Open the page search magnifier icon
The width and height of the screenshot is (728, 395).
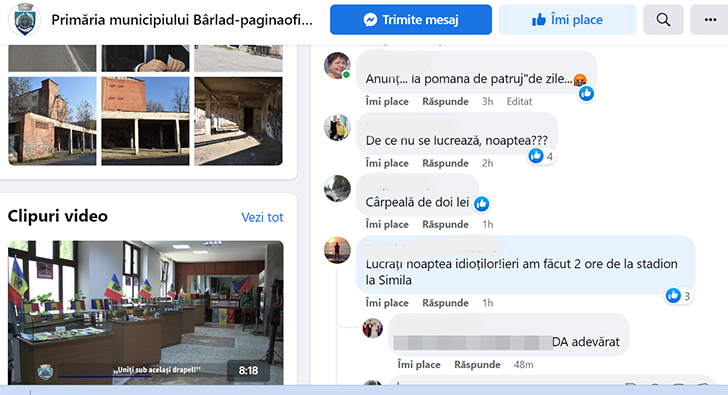[663, 20]
